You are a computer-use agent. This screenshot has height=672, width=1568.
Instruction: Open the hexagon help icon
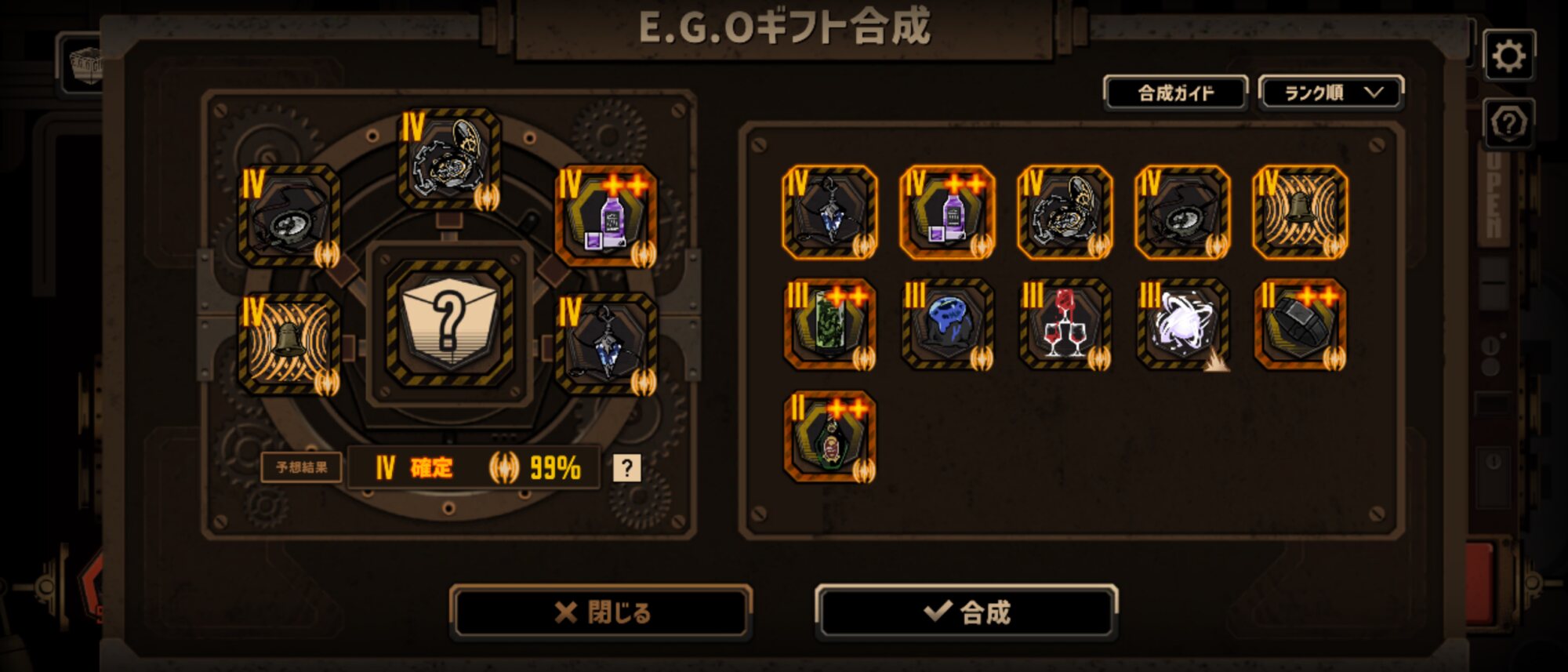tap(1509, 123)
